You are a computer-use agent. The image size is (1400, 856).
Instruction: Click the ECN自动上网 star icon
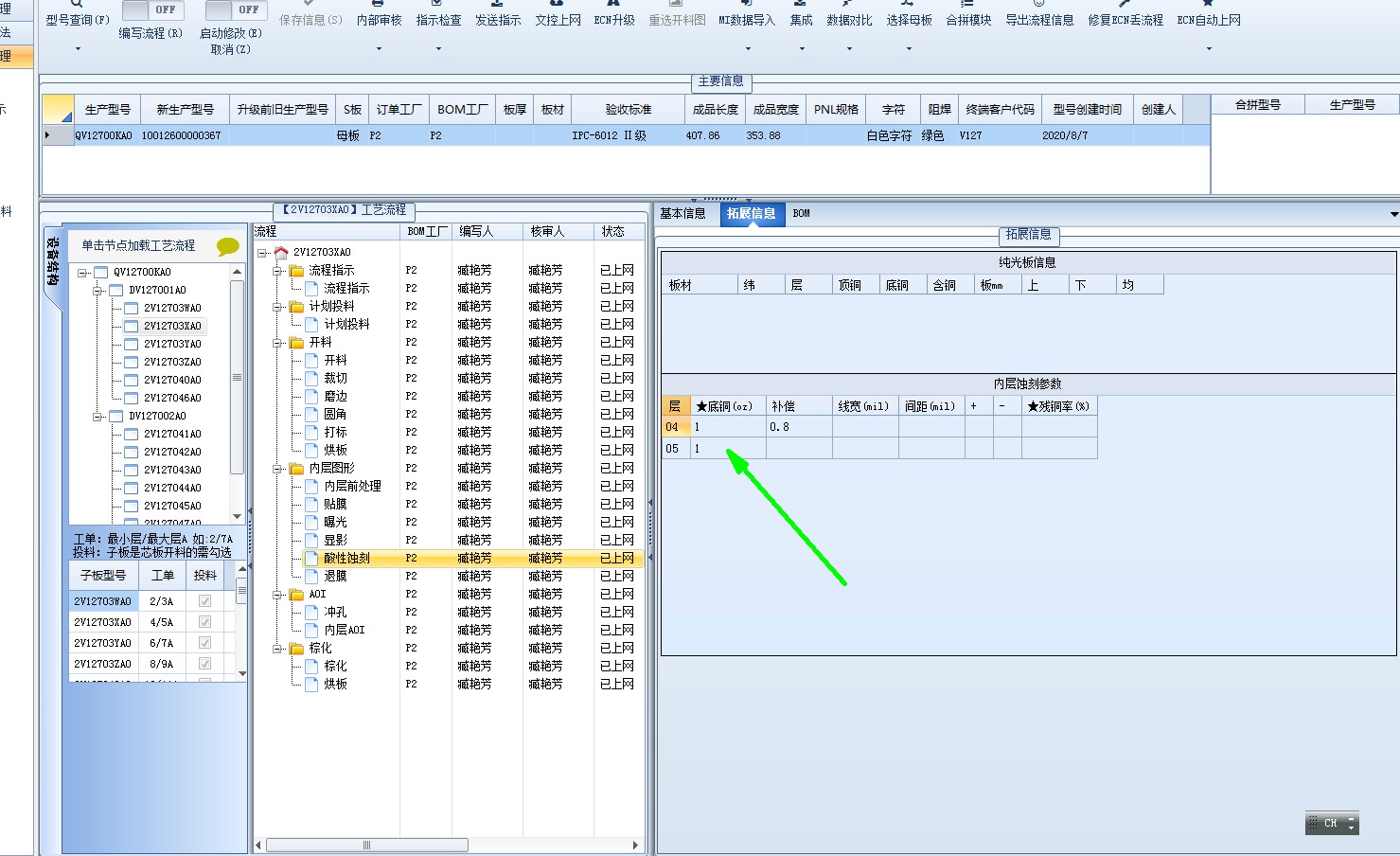click(1209, 4)
